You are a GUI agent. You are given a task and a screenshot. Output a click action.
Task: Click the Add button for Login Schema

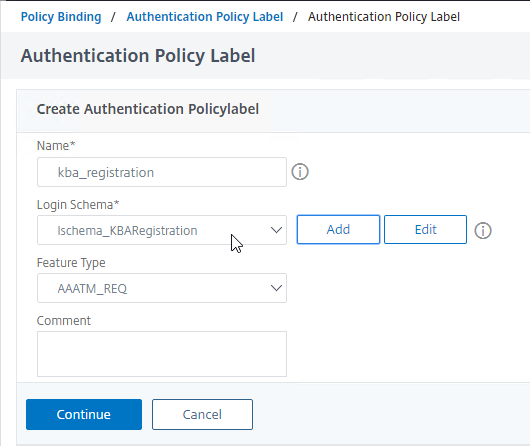pyautogui.click(x=338, y=230)
